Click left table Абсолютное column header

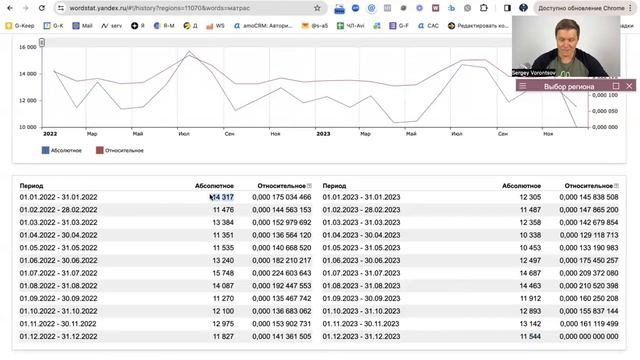point(214,186)
